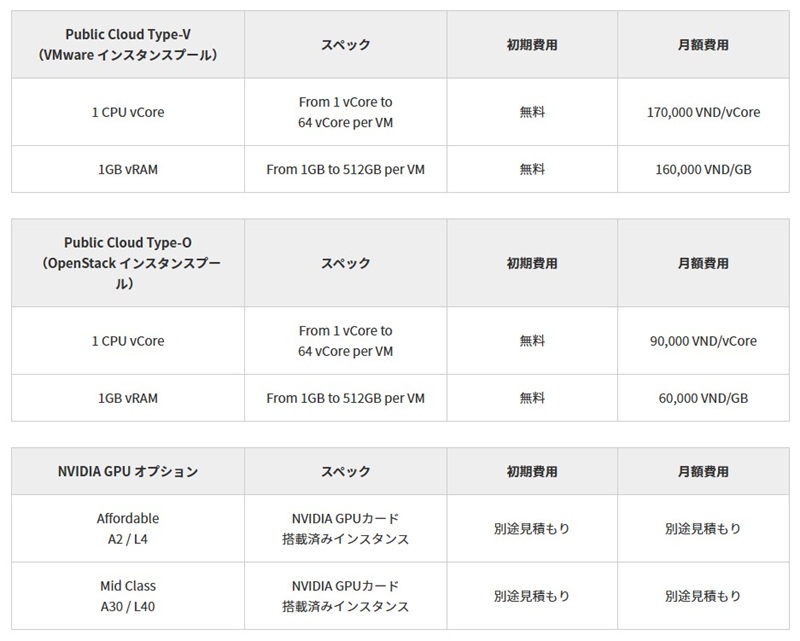
Task: Click 無料 in Type-V 1 CPU vCore row
Action: click(532, 112)
